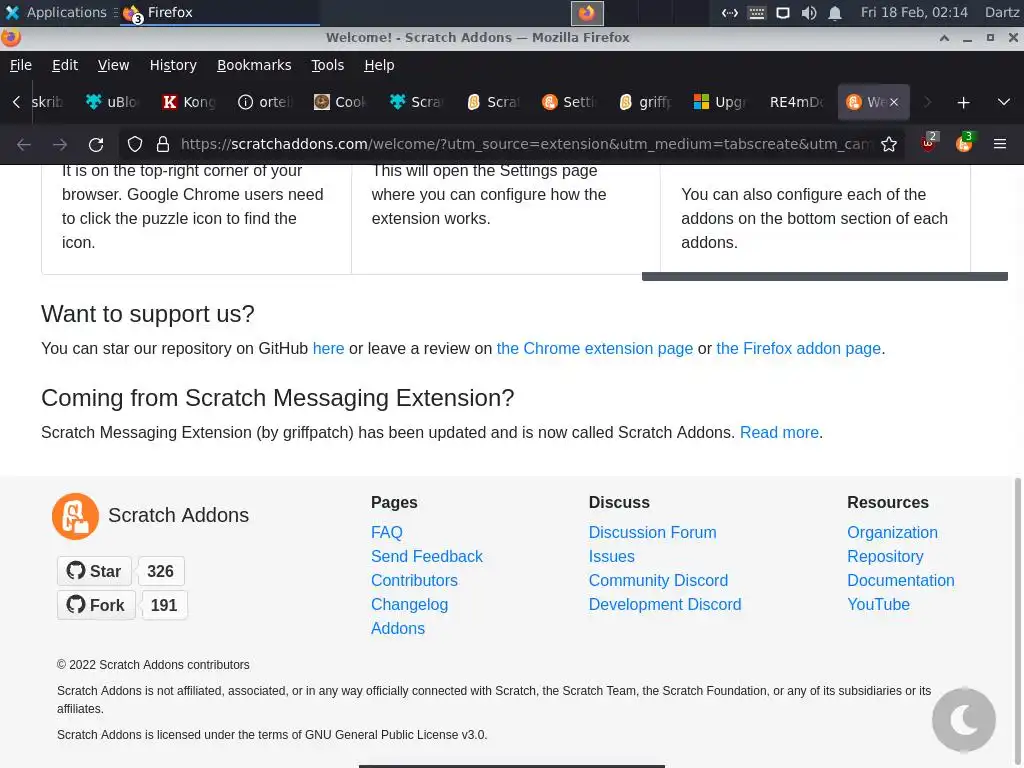Switch to the griffpatch tab
Image resolution: width=1024 pixels, height=768 pixels.
[x=645, y=102]
